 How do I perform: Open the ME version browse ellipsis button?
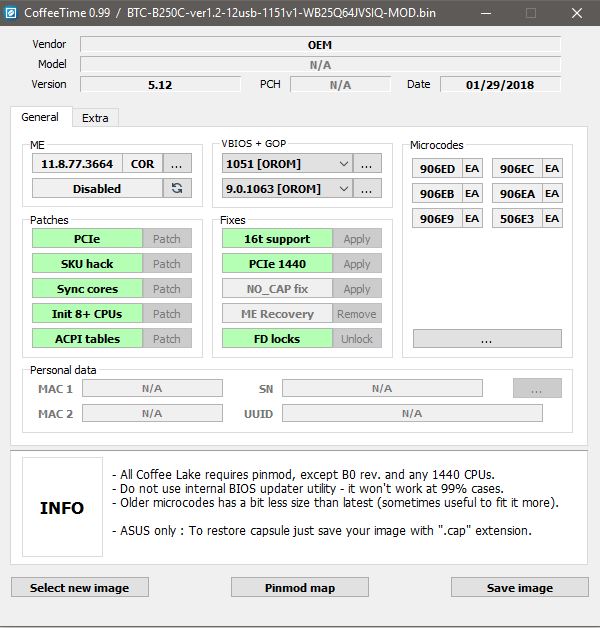tap(177, 164)
